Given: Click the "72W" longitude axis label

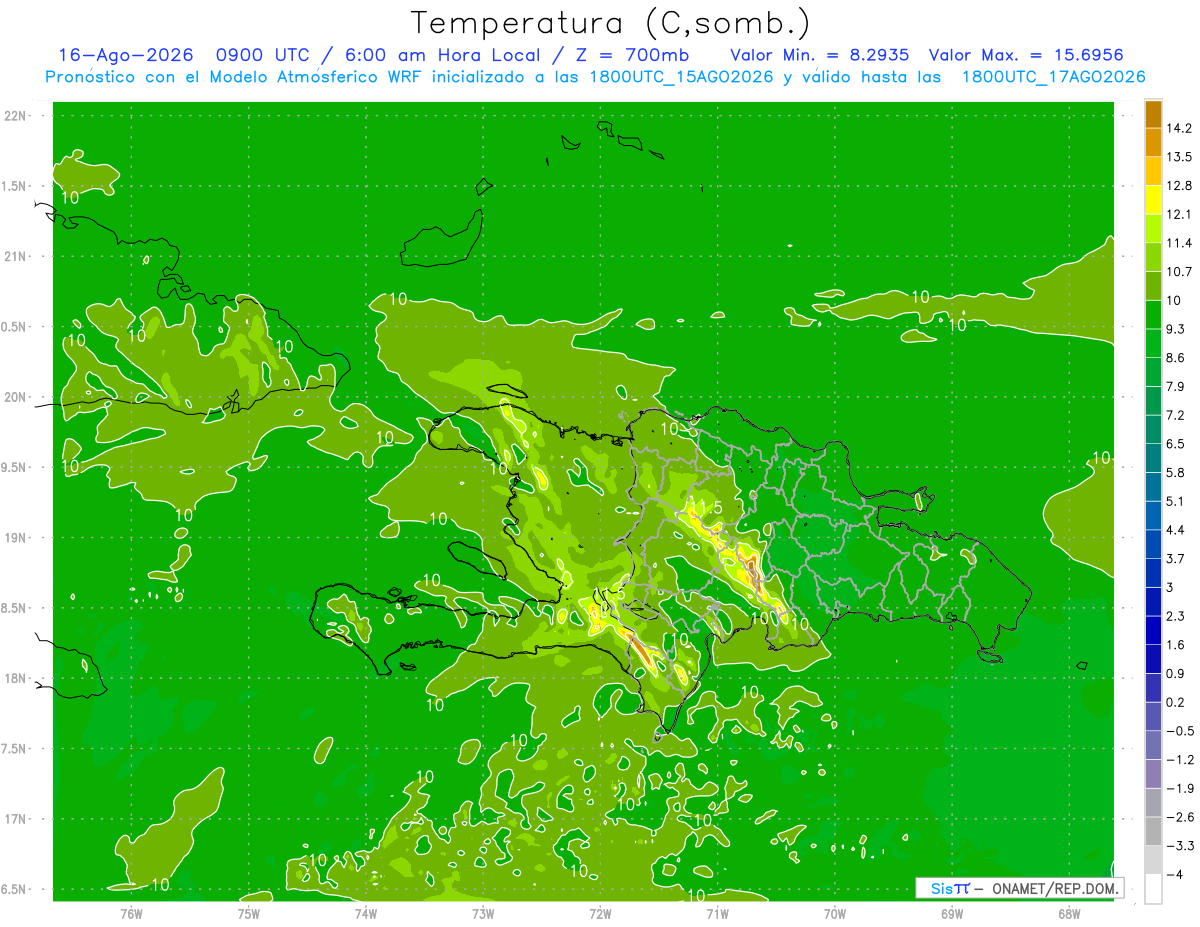Looking at the screenshot, I should [x=600, y=913].
